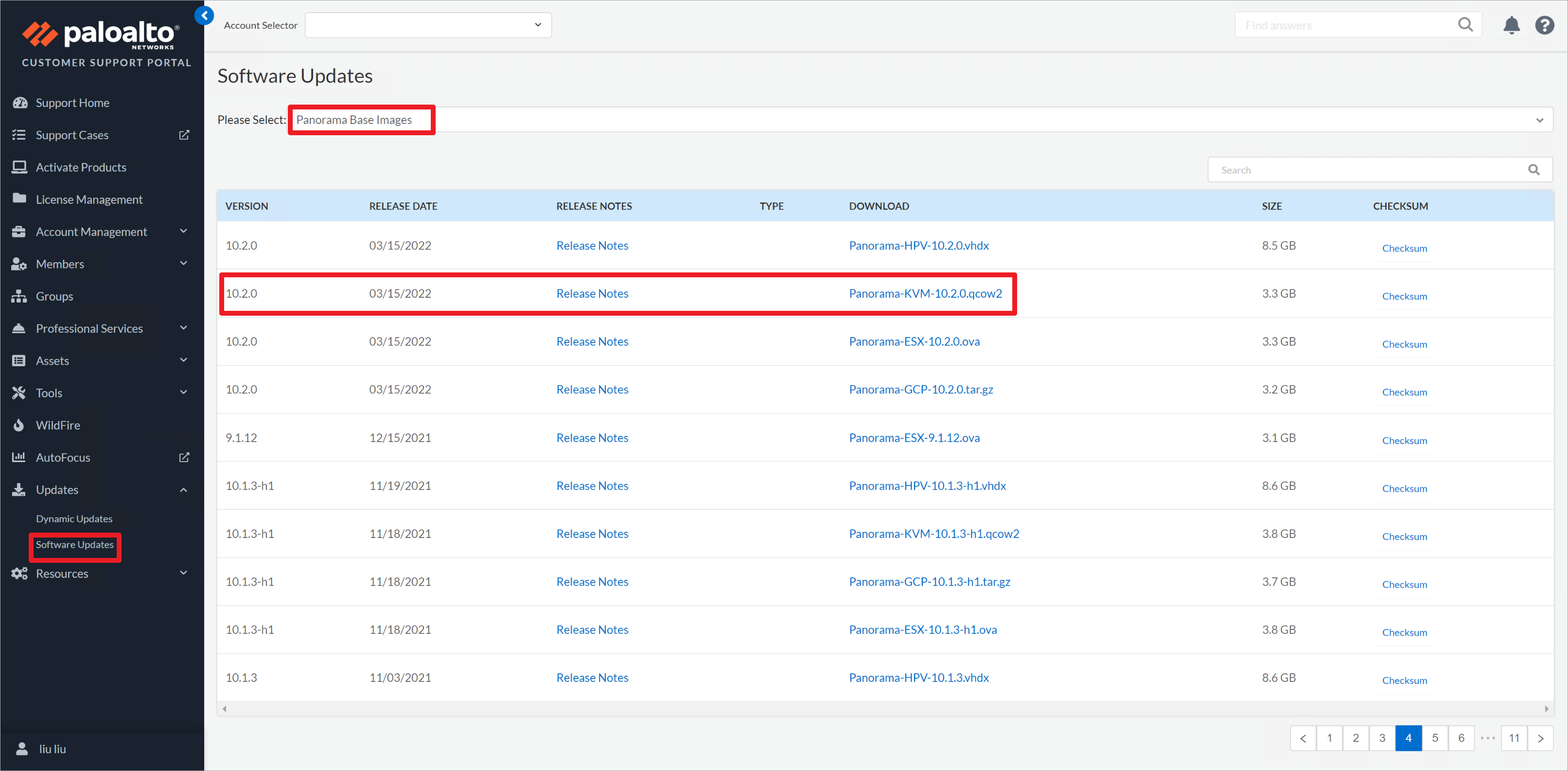Download Panorama-ESX-10.2.0.ova
This screenshot has width=1568, height=771.
(914, 341)
